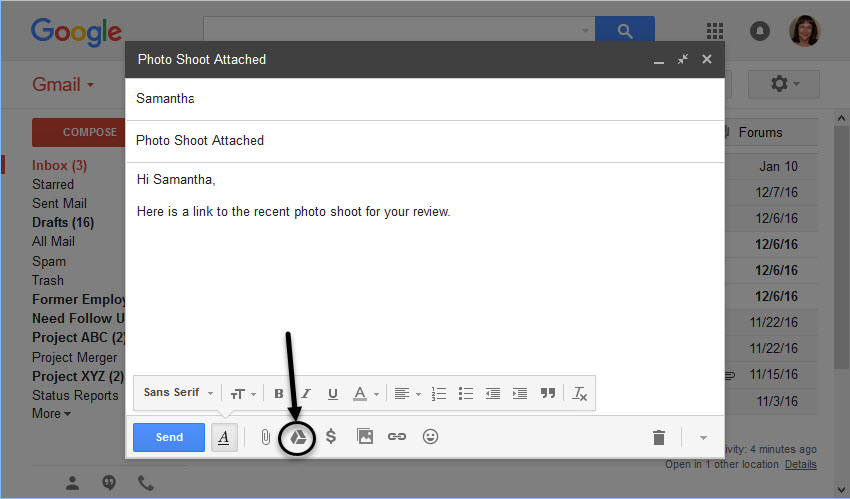Switch to Forums tab

coord(761,132)
